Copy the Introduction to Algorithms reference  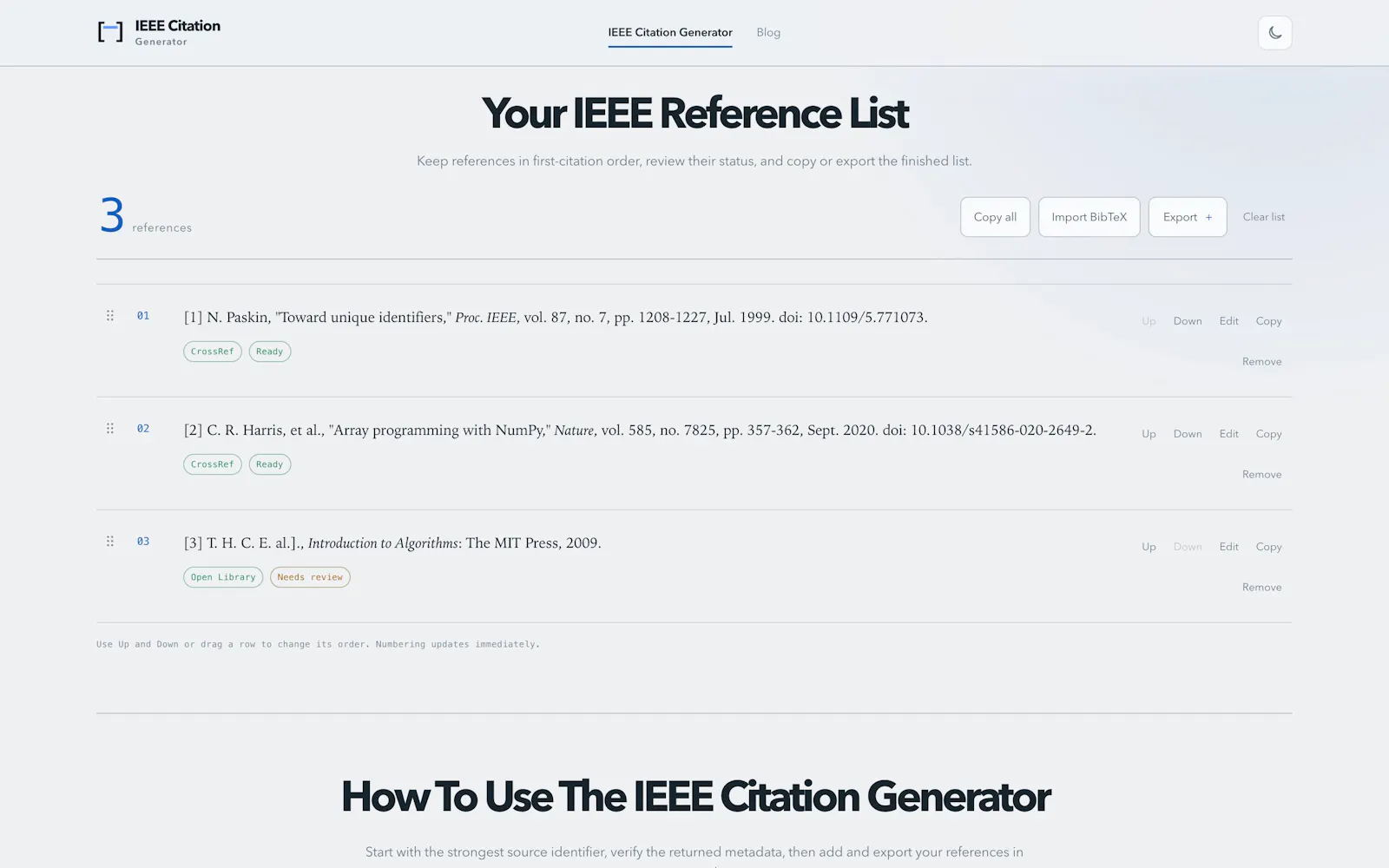point(1268,547)
